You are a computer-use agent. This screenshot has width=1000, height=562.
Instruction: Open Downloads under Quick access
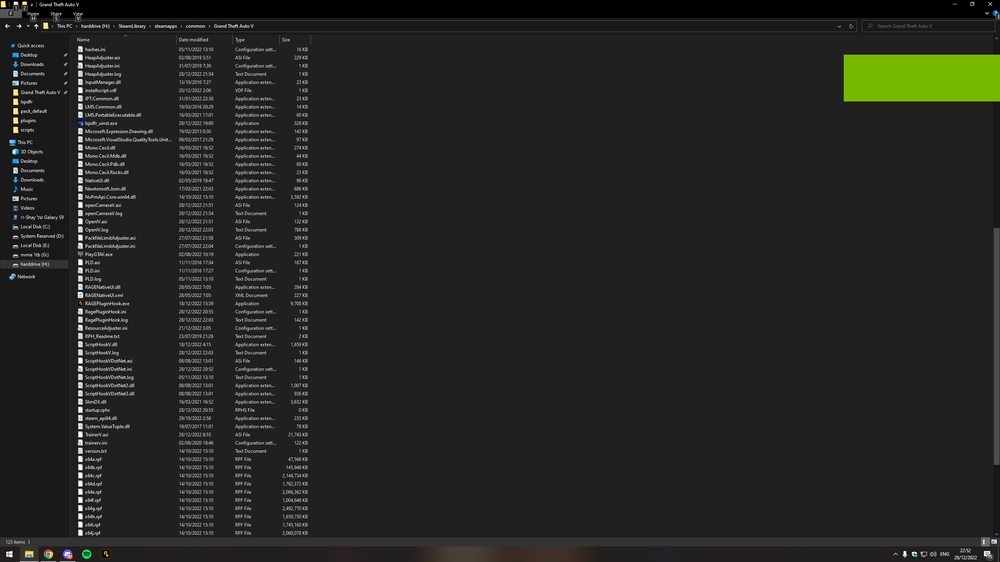pos(32,64)
